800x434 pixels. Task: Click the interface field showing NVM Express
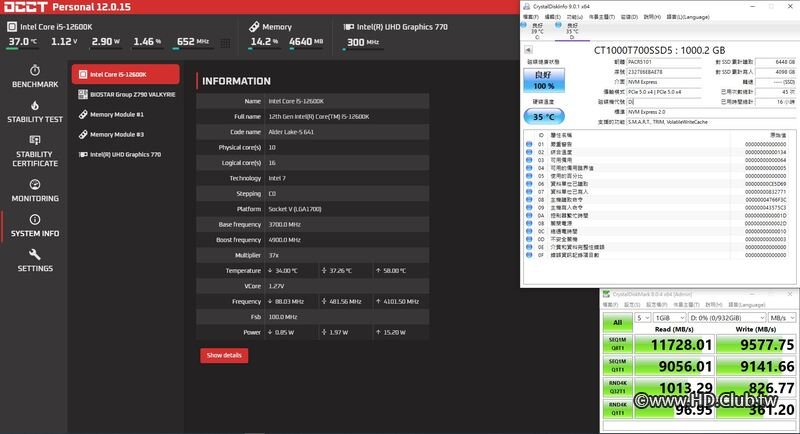click(664, 82)
